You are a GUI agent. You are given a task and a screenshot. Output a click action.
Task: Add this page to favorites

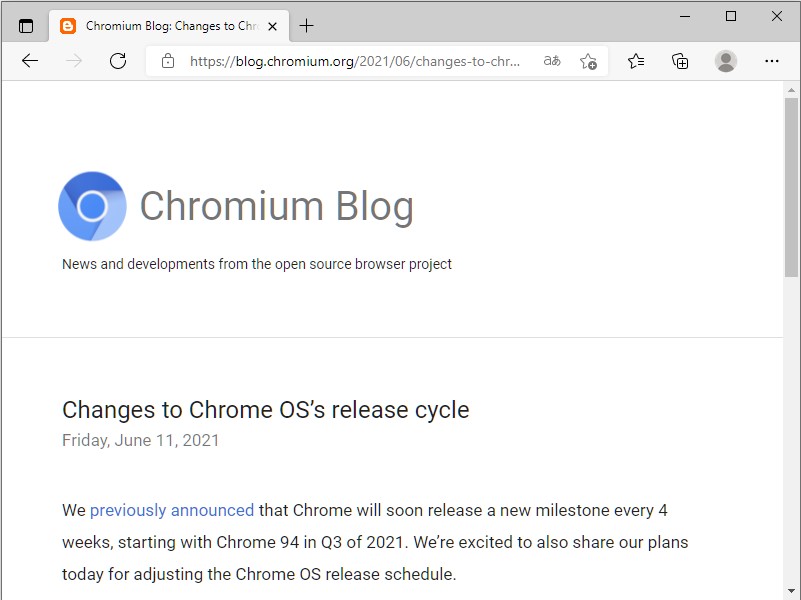[x=590, y=61]
